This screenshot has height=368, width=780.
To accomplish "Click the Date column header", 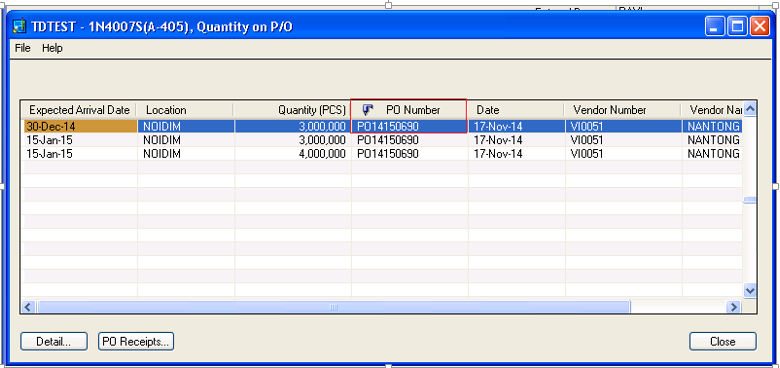I will (516, 110).
